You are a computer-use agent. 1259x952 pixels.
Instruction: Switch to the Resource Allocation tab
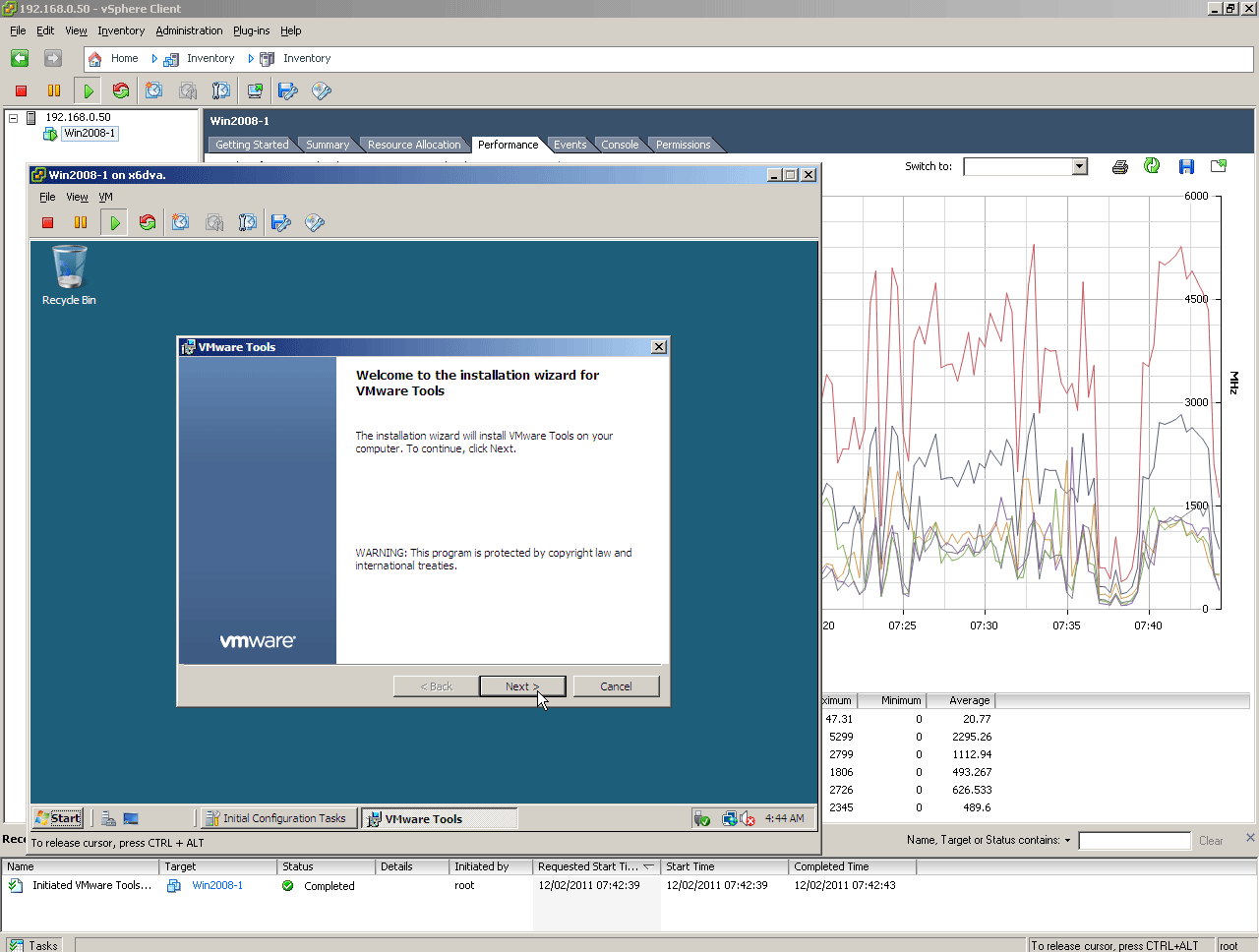(414, 145)
